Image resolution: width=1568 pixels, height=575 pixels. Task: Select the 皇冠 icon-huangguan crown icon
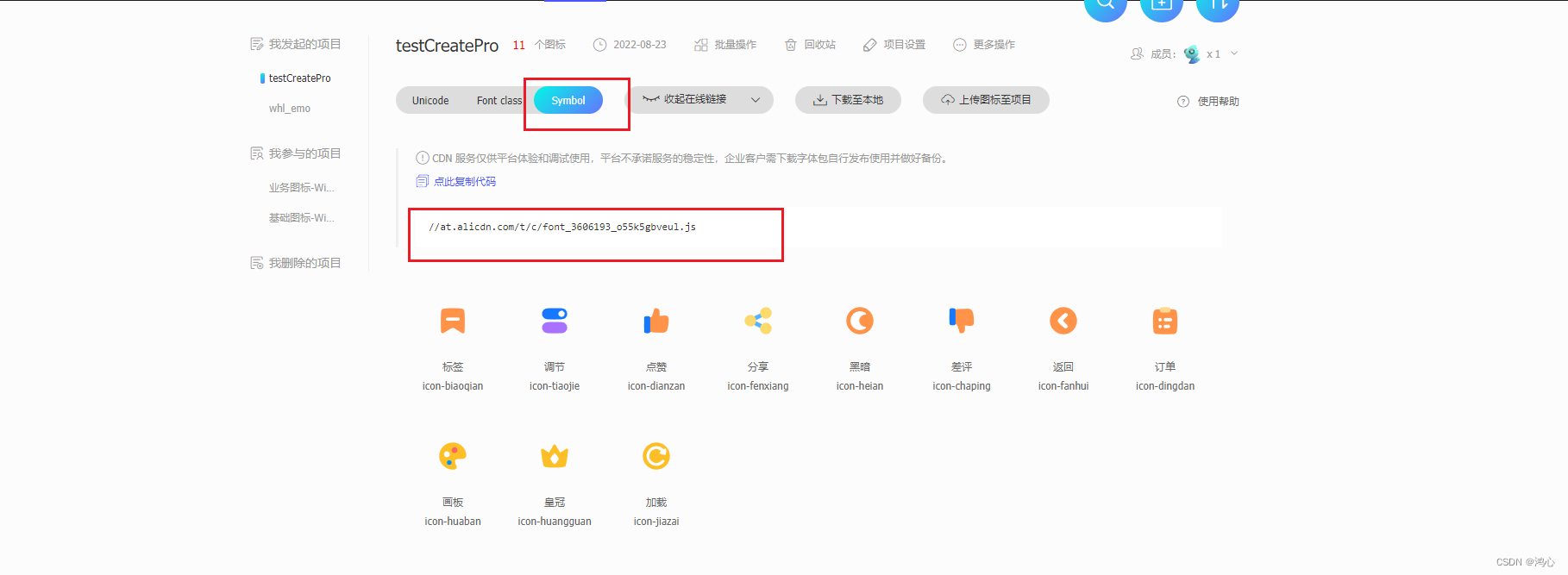click(555, 456)
